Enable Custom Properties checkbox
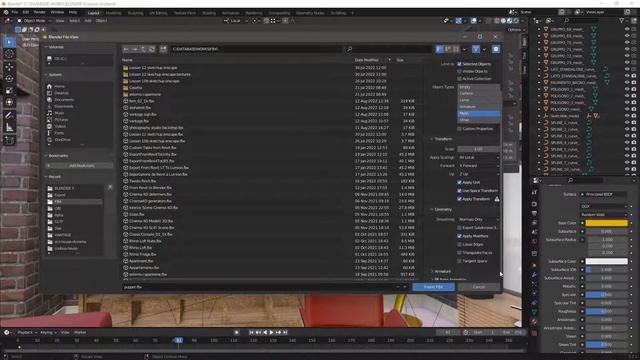640x360 pixels. point(460,129)
